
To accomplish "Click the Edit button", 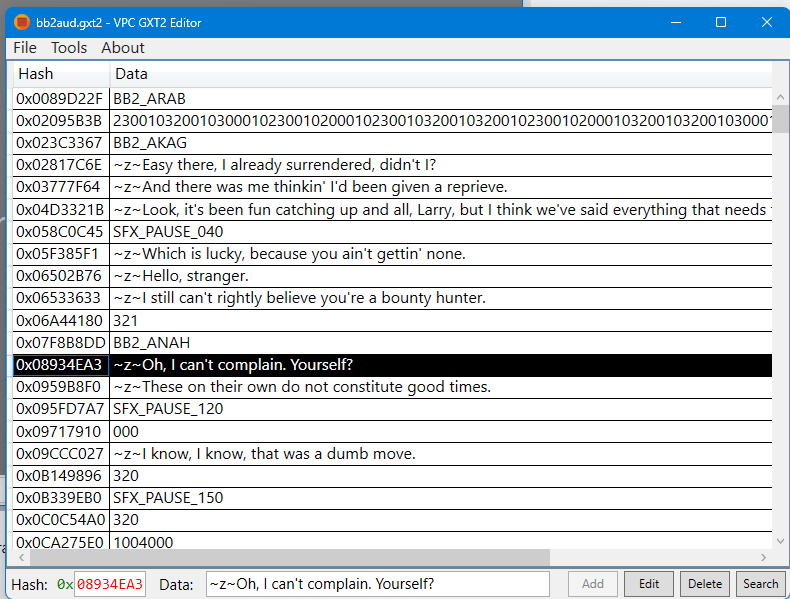I will [648, 584].
